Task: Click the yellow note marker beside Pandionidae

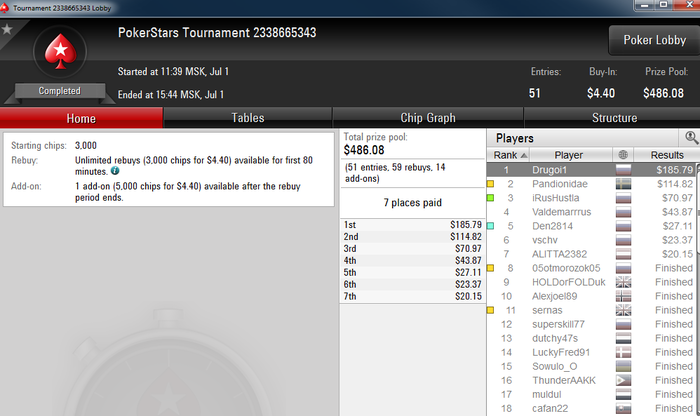Action: (490, 184)
